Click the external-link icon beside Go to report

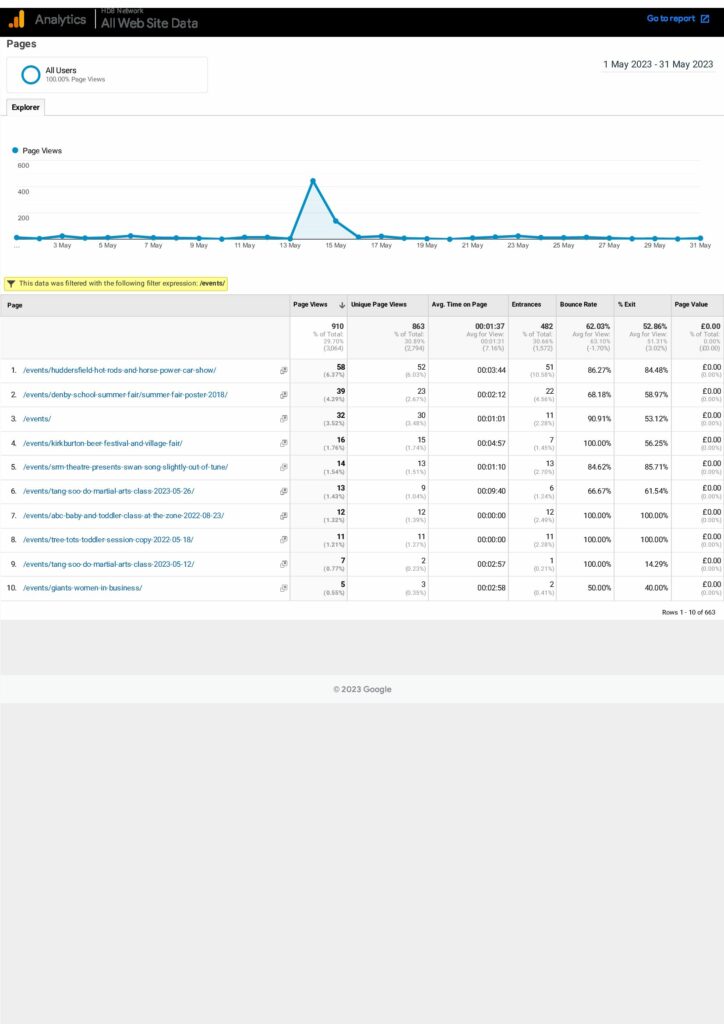[x=705, y=19]
